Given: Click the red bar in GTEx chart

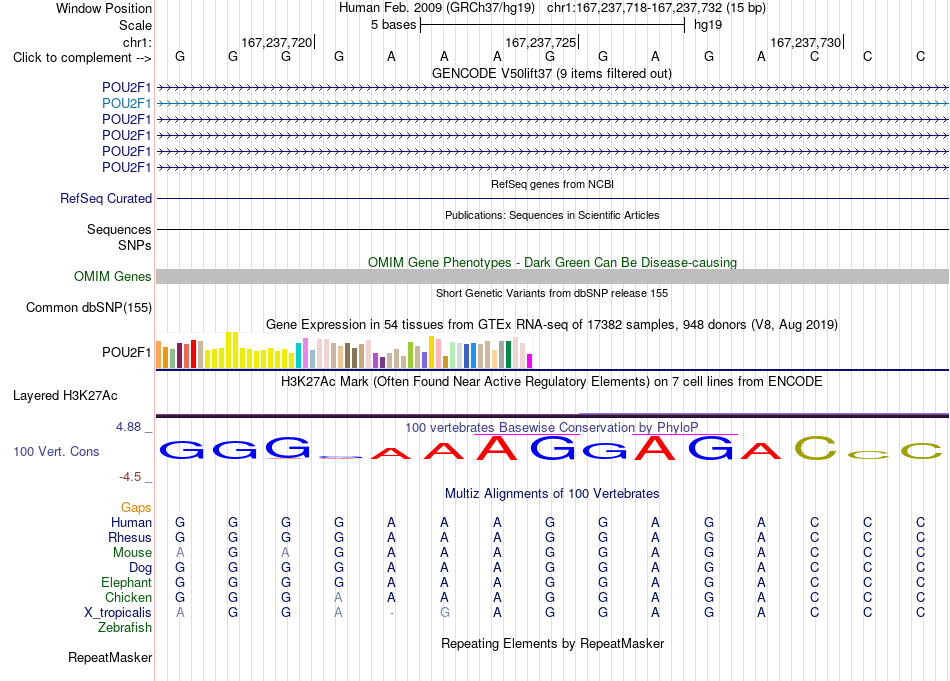Looking at the screenshot, I should pyautogui.click(x=193, y=354).
